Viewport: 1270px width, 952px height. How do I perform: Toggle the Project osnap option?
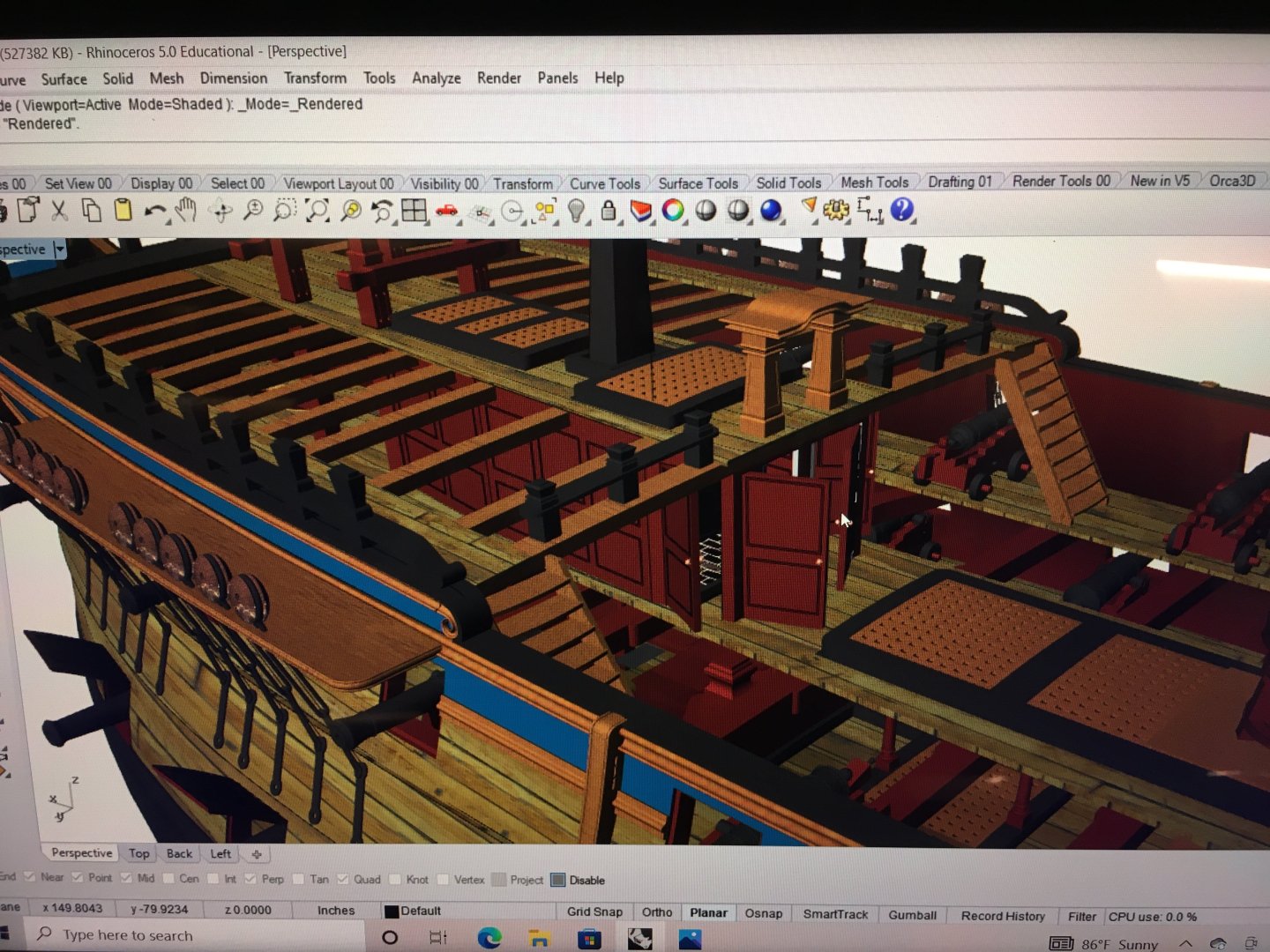coord(517,880)
